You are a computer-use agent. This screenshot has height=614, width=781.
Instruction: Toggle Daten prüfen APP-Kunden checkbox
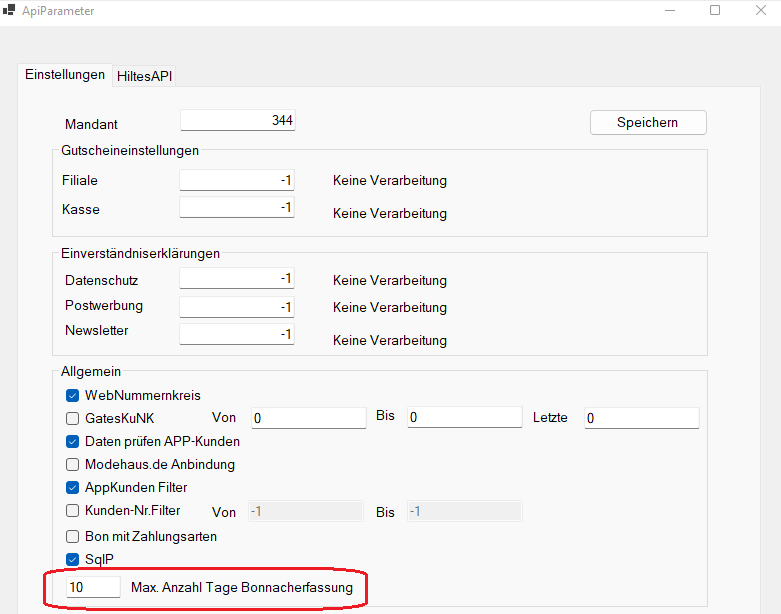[x=73, y=442]
